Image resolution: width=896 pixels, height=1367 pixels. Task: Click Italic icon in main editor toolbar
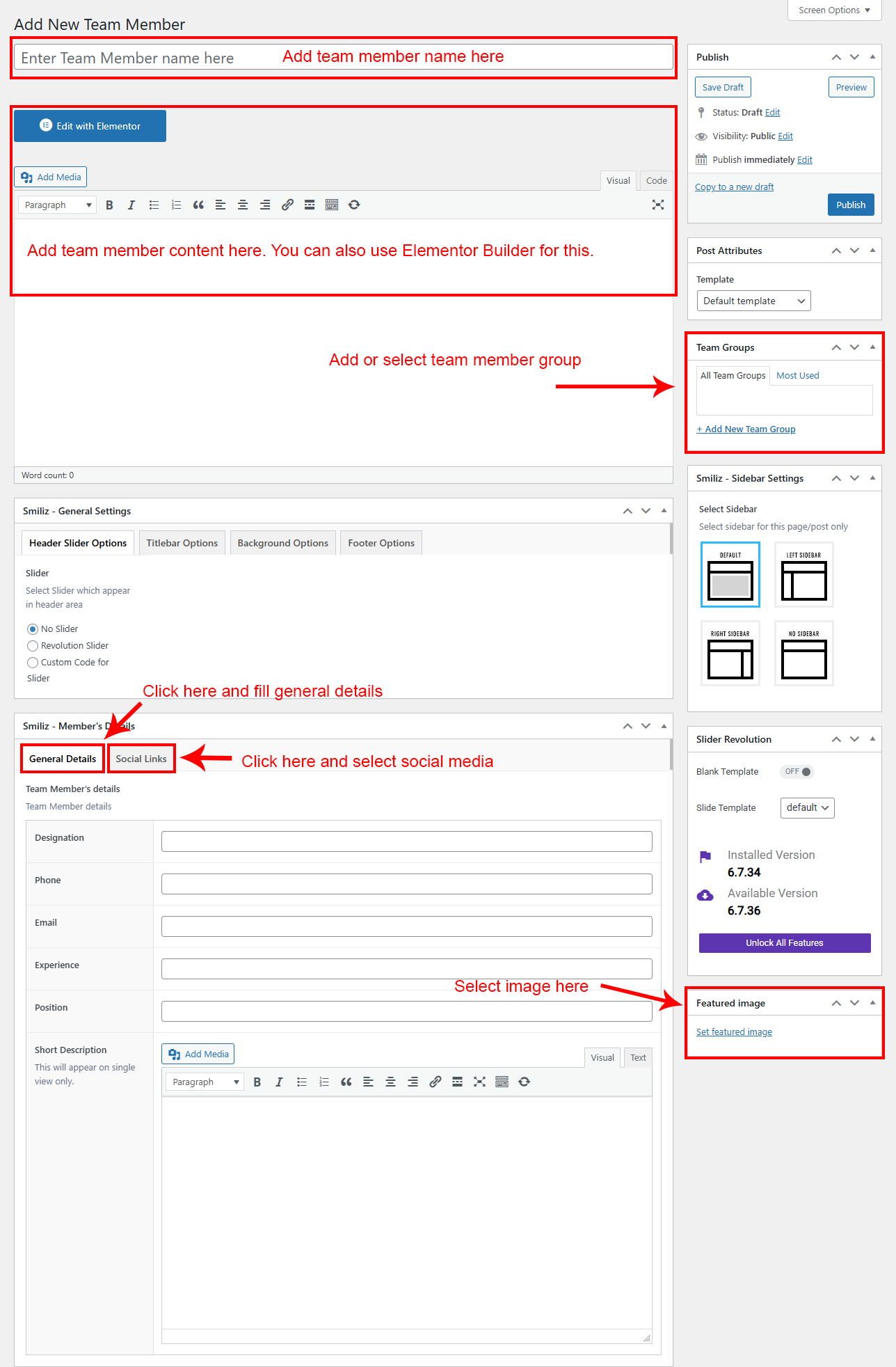click(x=131, y=205)
